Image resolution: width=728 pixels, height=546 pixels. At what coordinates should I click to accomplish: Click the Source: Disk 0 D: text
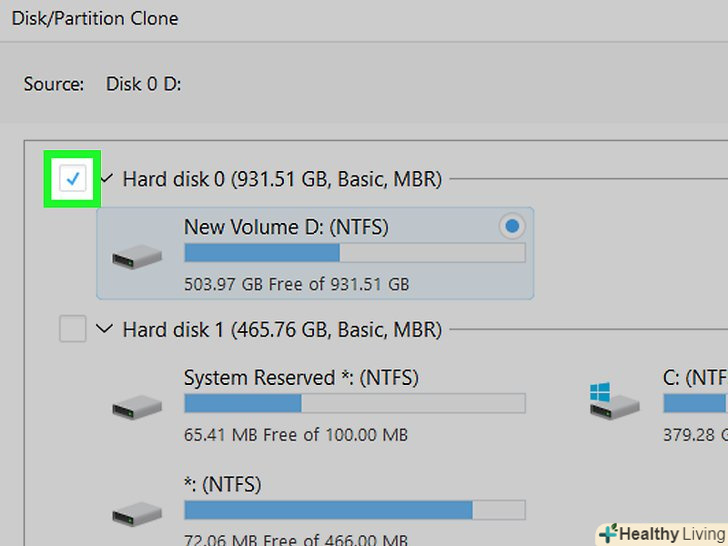(x=102, y=84)
